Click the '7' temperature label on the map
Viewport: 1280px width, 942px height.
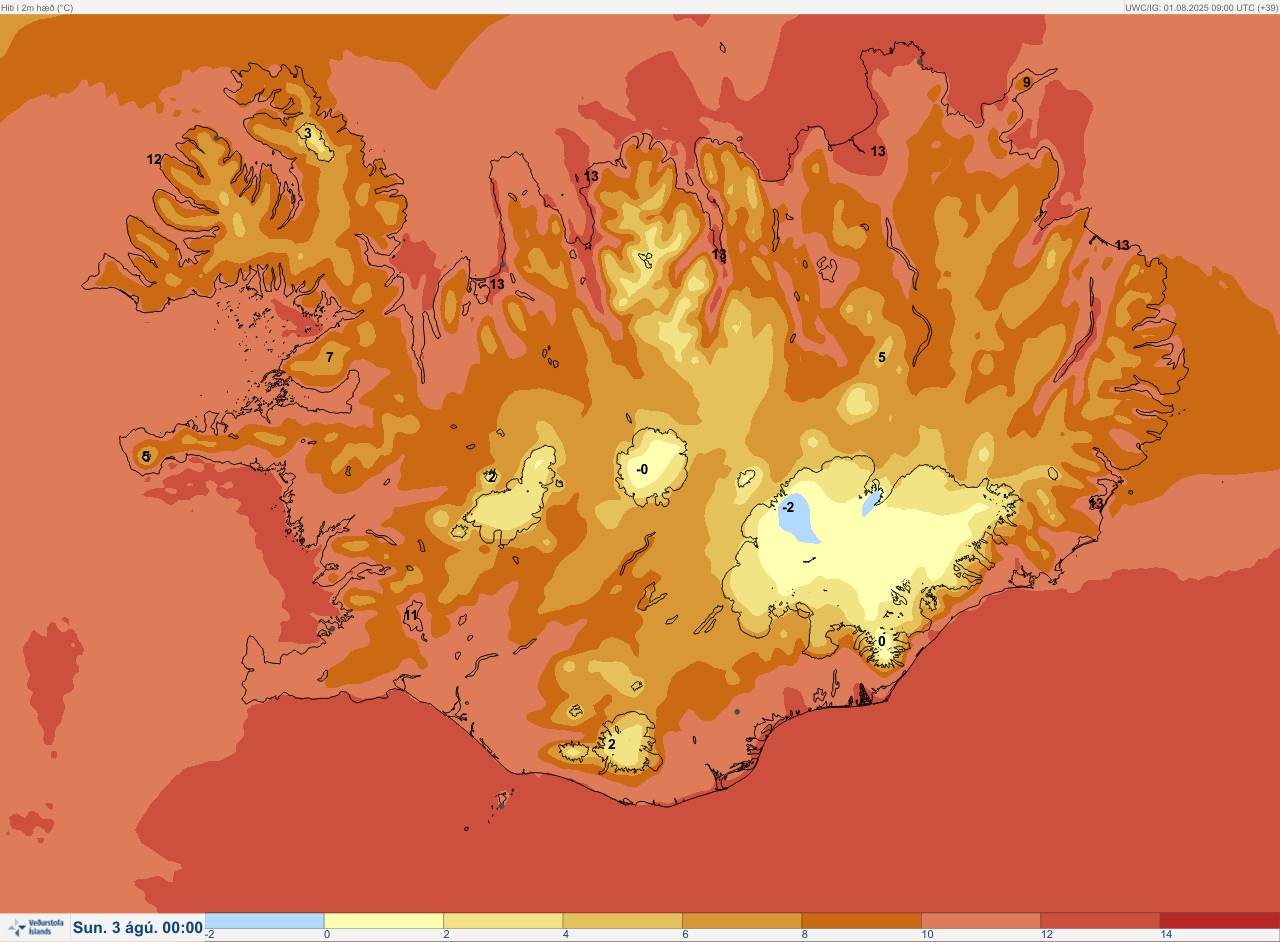click(330, 357)
